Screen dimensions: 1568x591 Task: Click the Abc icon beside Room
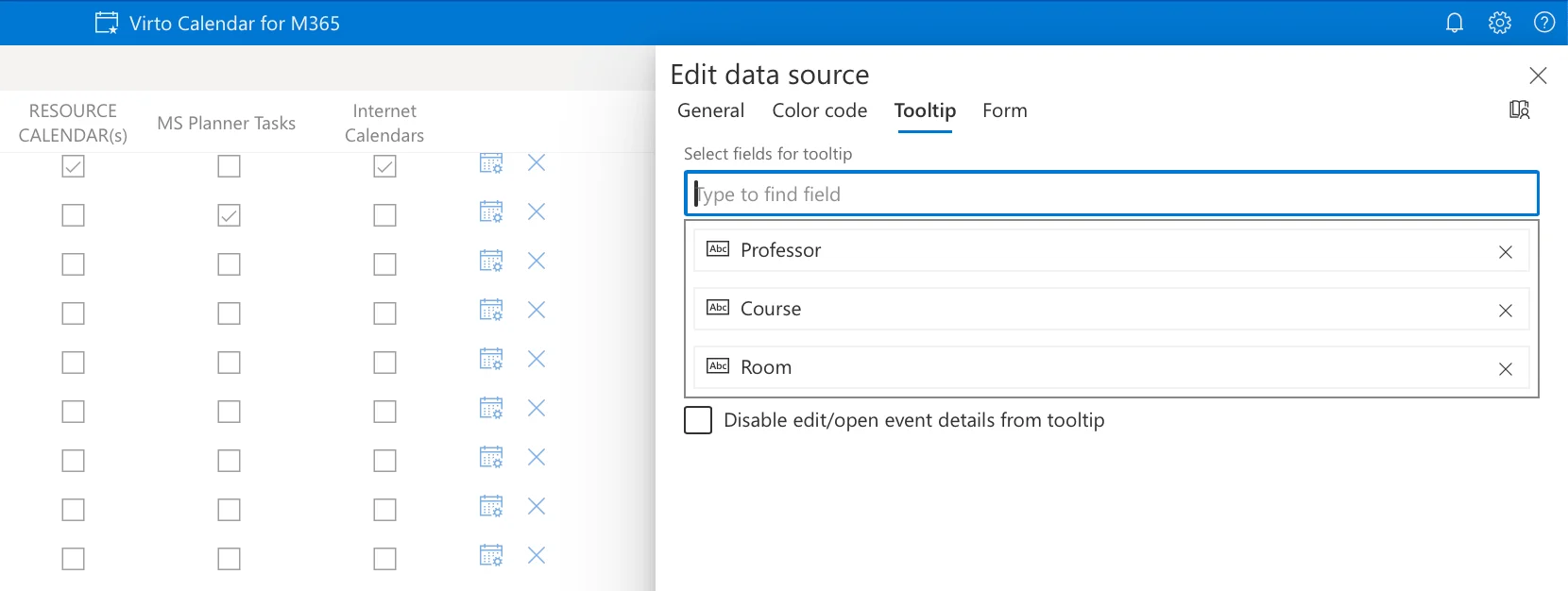click(x=718, y=366)
